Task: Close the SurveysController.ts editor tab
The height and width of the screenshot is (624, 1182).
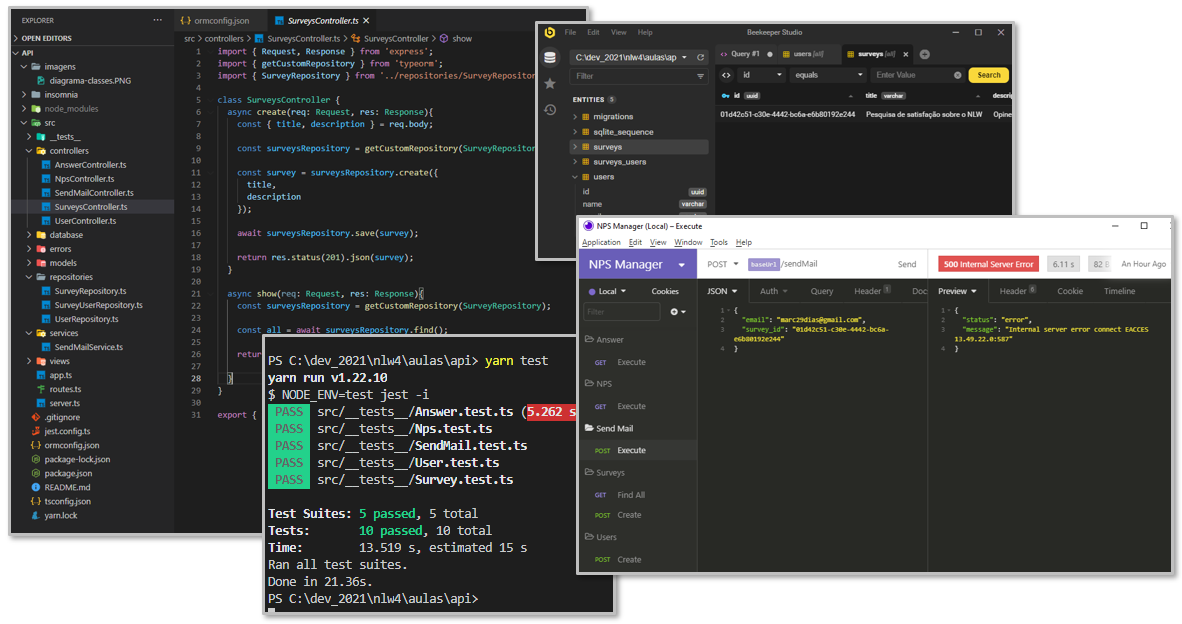Action: [366, 21]
